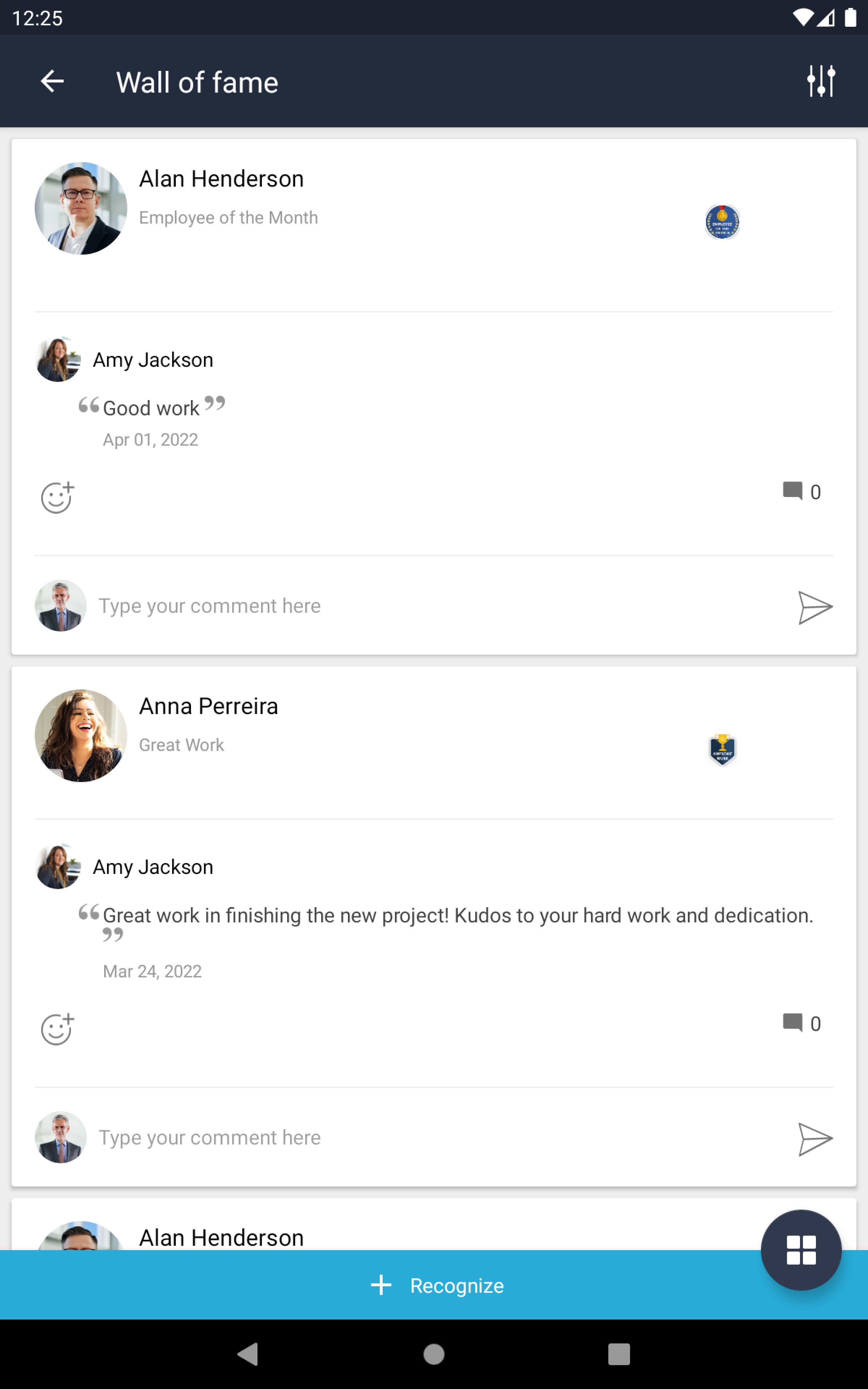Tap Amy Jackson on Good work post
This screenshot has height=1389, width=868.
(x=153, y=360)
